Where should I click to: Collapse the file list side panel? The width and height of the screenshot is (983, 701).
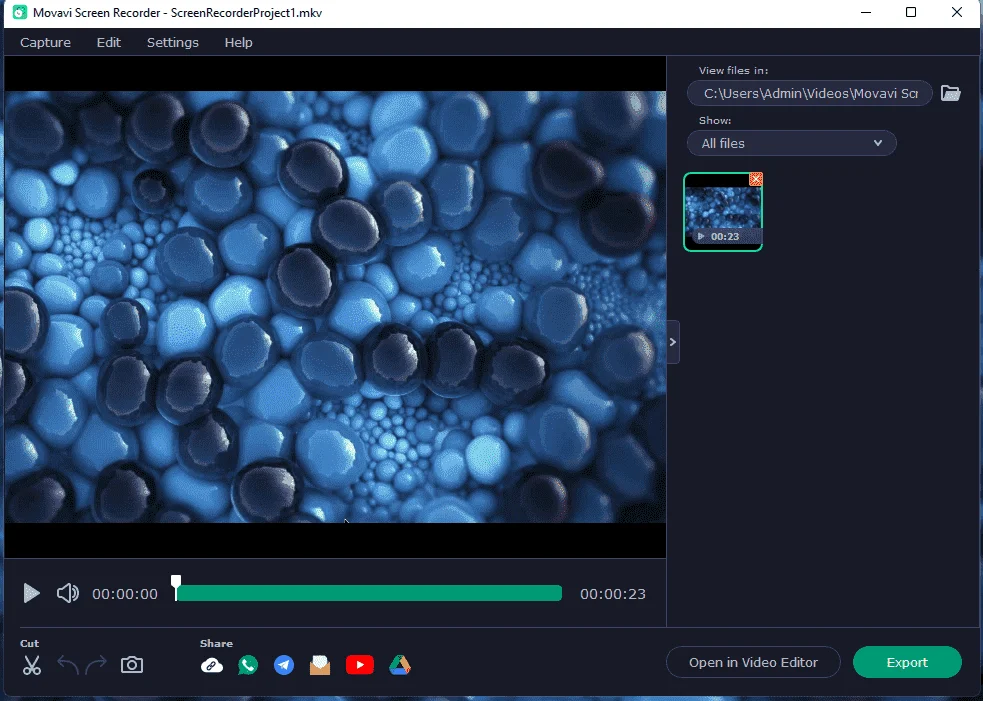[x=673, y=342]
